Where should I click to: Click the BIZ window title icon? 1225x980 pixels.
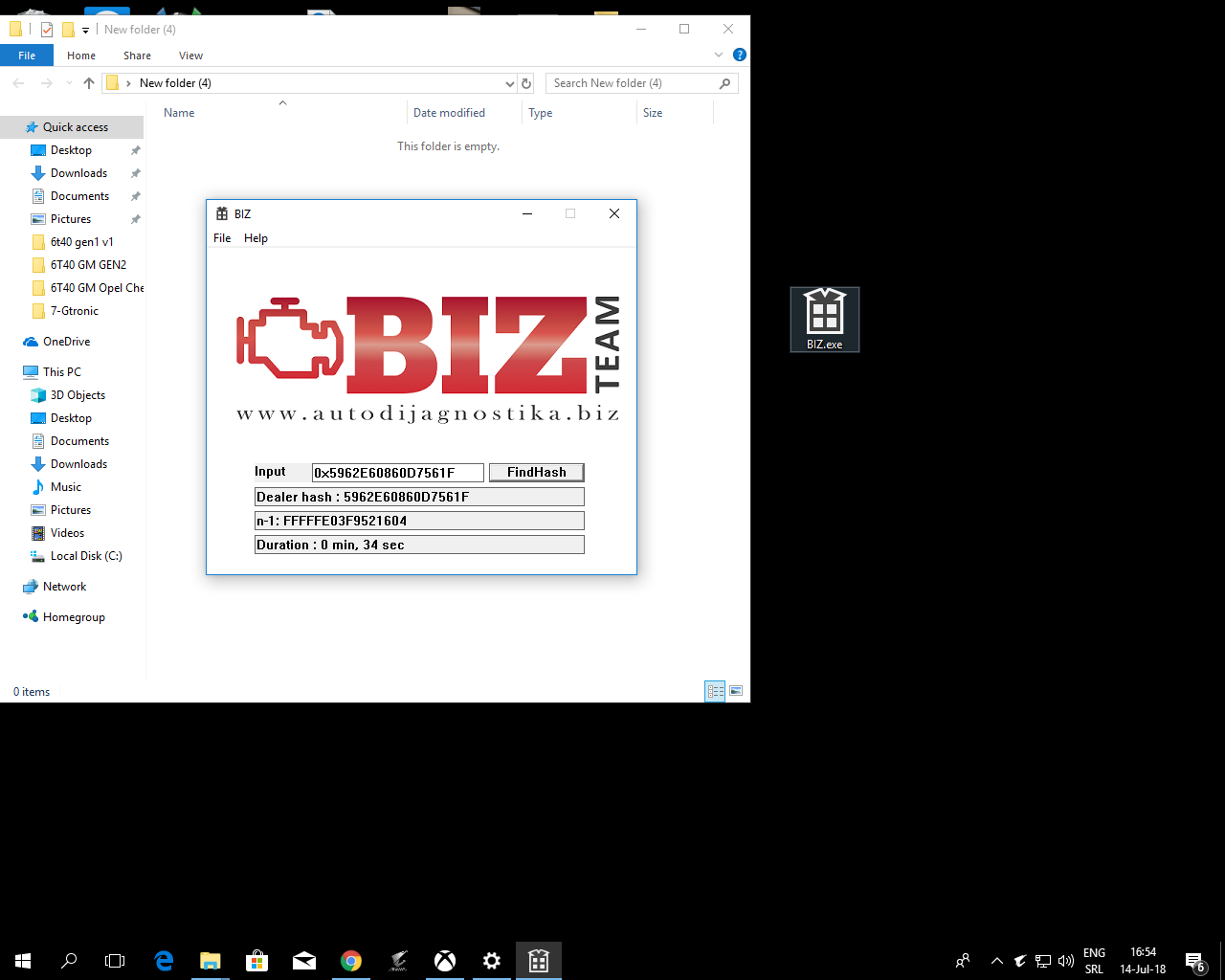point(222,213)
